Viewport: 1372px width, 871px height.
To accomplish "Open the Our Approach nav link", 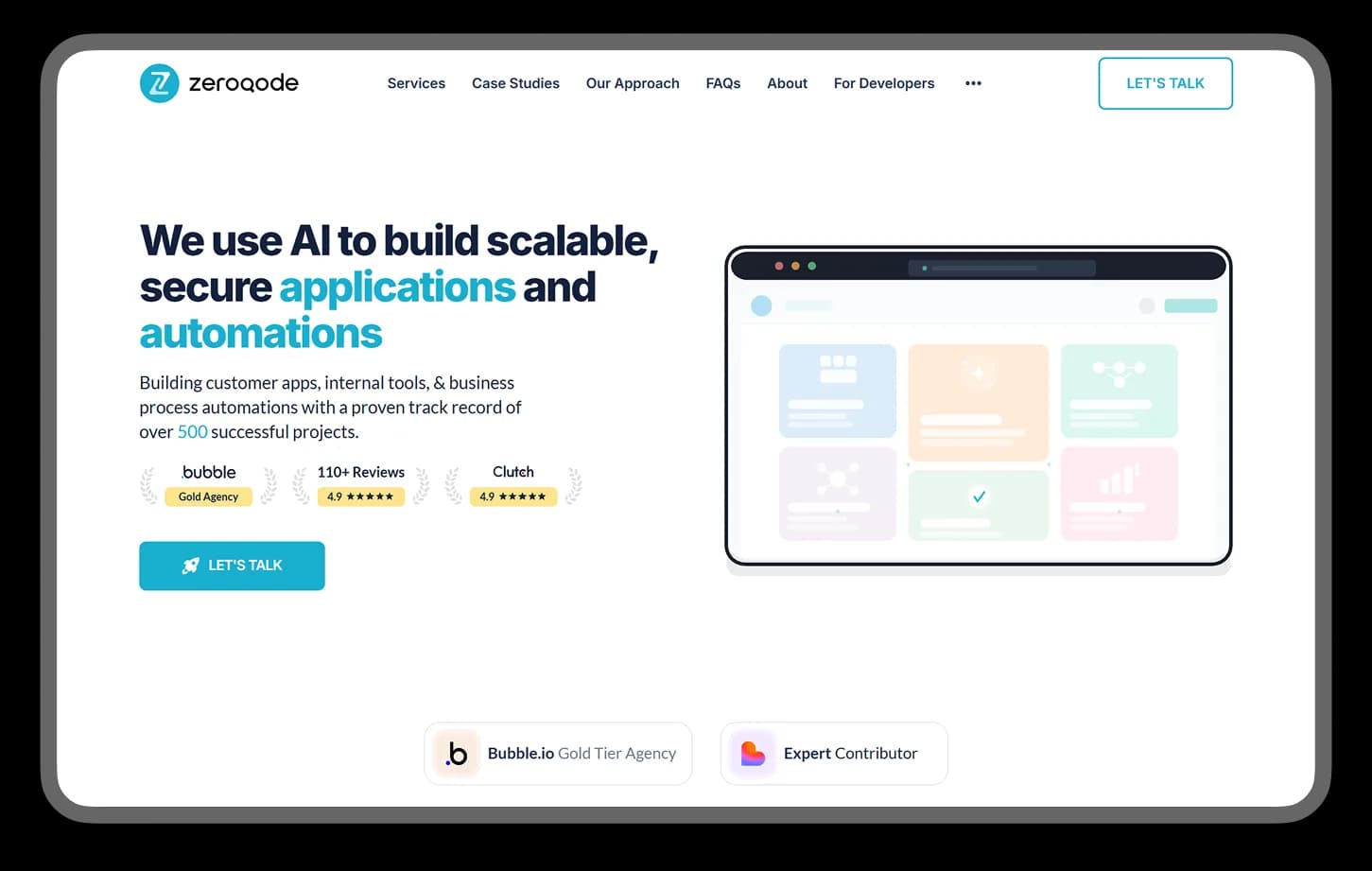I will (x=633, y=83).
